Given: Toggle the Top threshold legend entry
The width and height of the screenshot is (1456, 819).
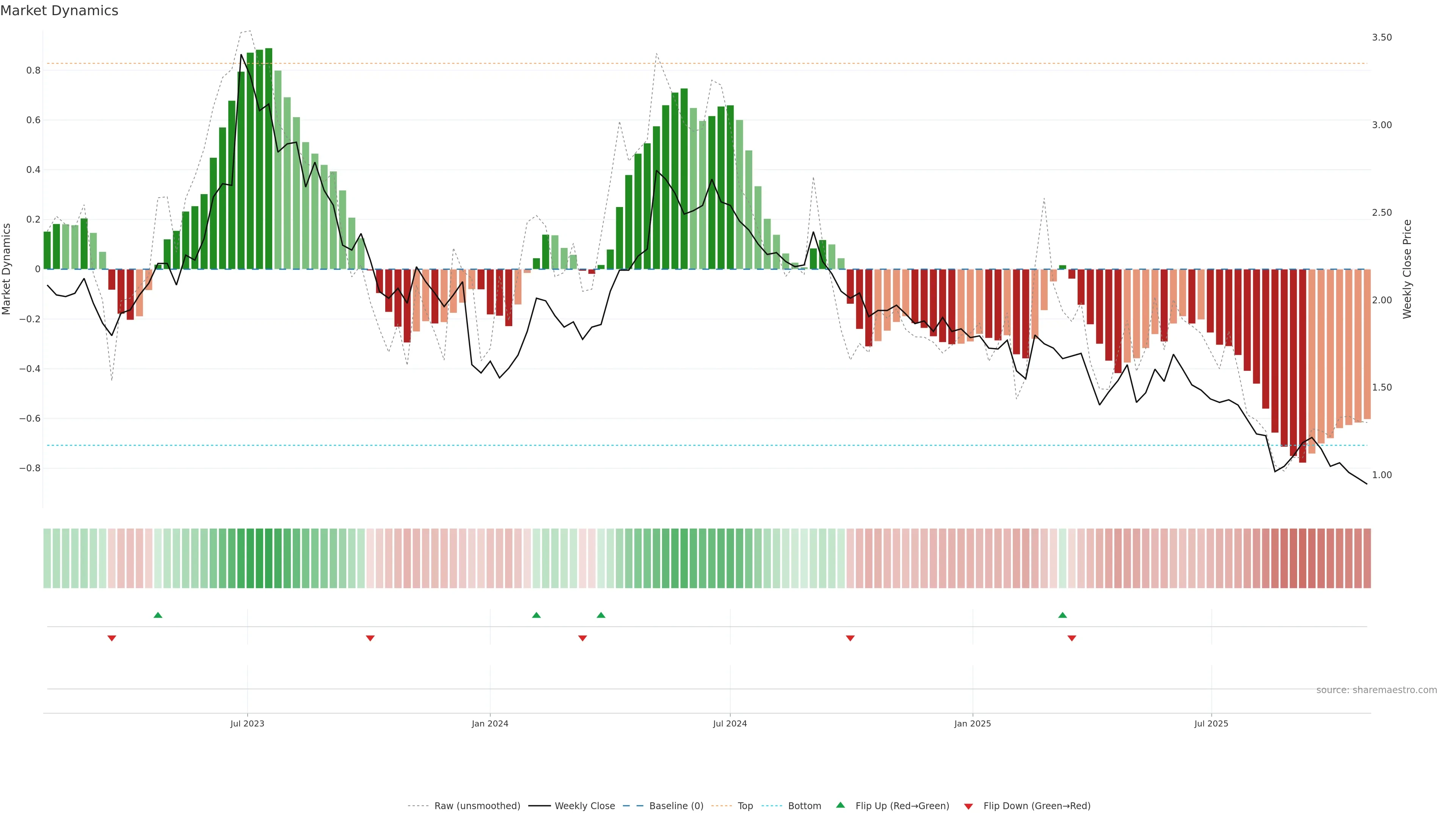Looking at the screenshot, I should [745, 806].
